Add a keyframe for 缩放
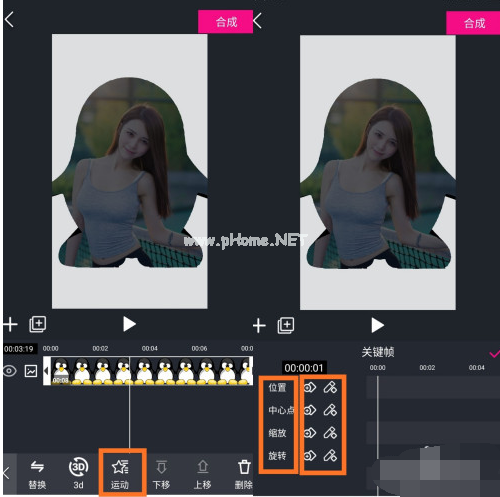Image resolution: width=500 pixels, height=497 pixels. point(310,433)
